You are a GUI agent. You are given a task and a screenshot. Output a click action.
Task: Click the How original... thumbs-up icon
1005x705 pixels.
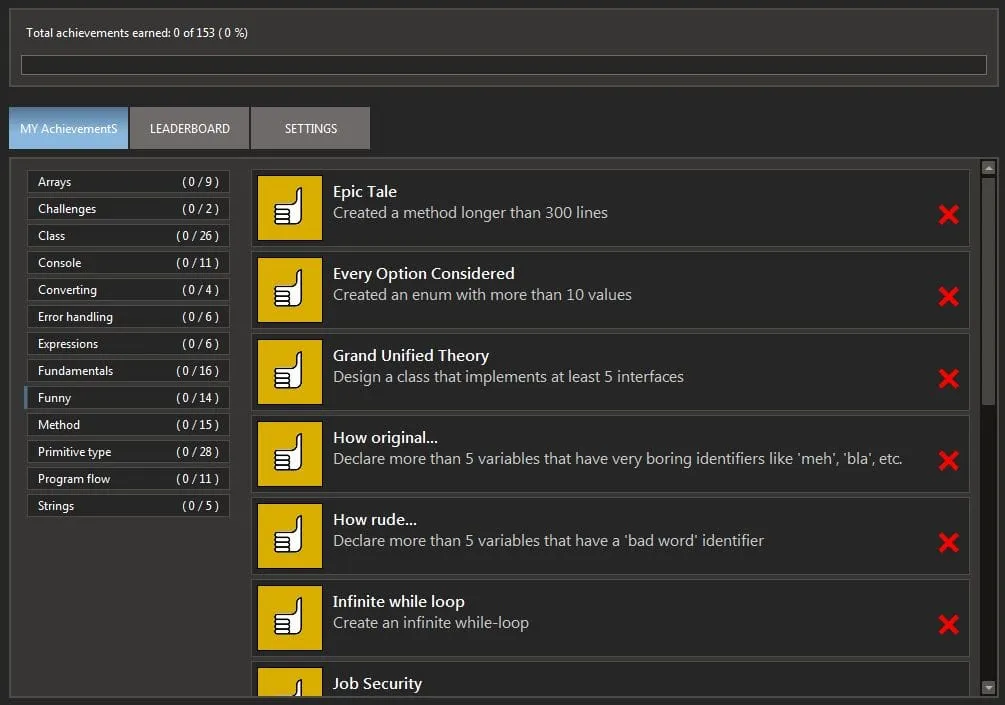point(290,454)
